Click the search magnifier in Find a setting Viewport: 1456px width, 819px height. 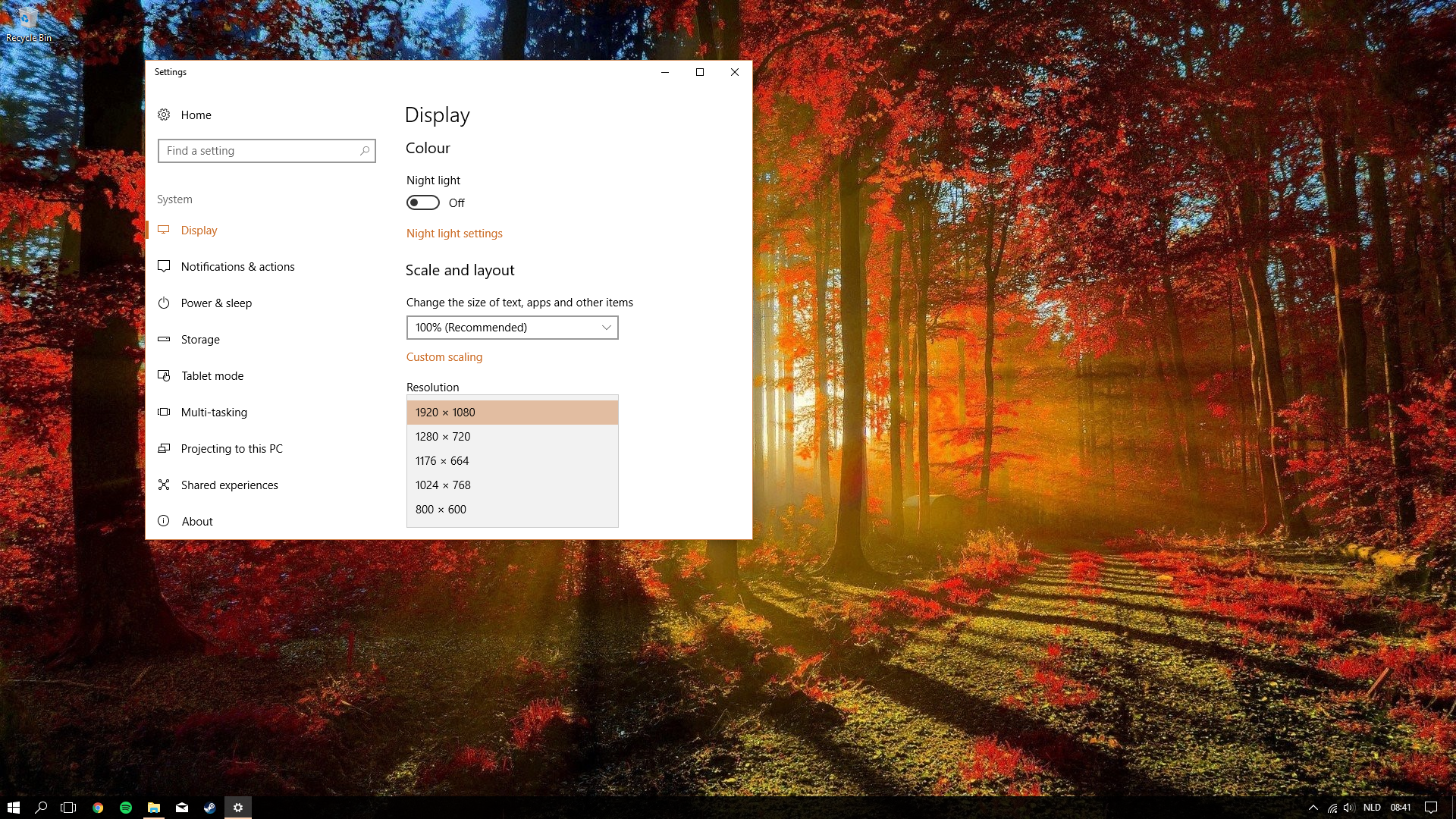point(365,151)
